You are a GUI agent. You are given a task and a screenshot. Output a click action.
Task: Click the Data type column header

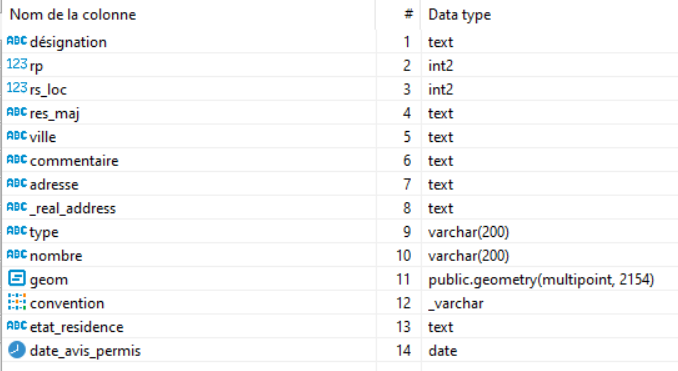[460, 15]
